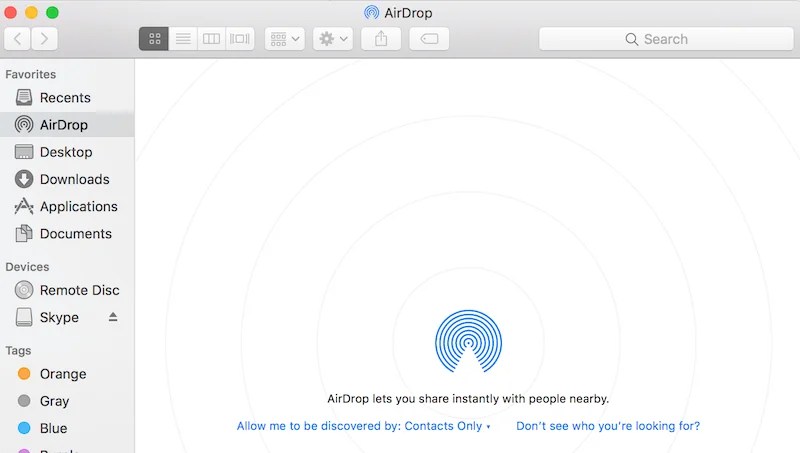Go back with the left arrow button
This screenshot has width=800, height=453.
click(17, 39)
